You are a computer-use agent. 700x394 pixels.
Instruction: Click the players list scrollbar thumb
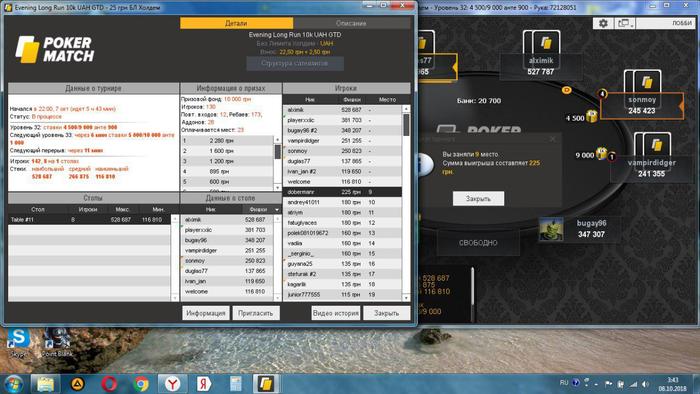point(406,125)
